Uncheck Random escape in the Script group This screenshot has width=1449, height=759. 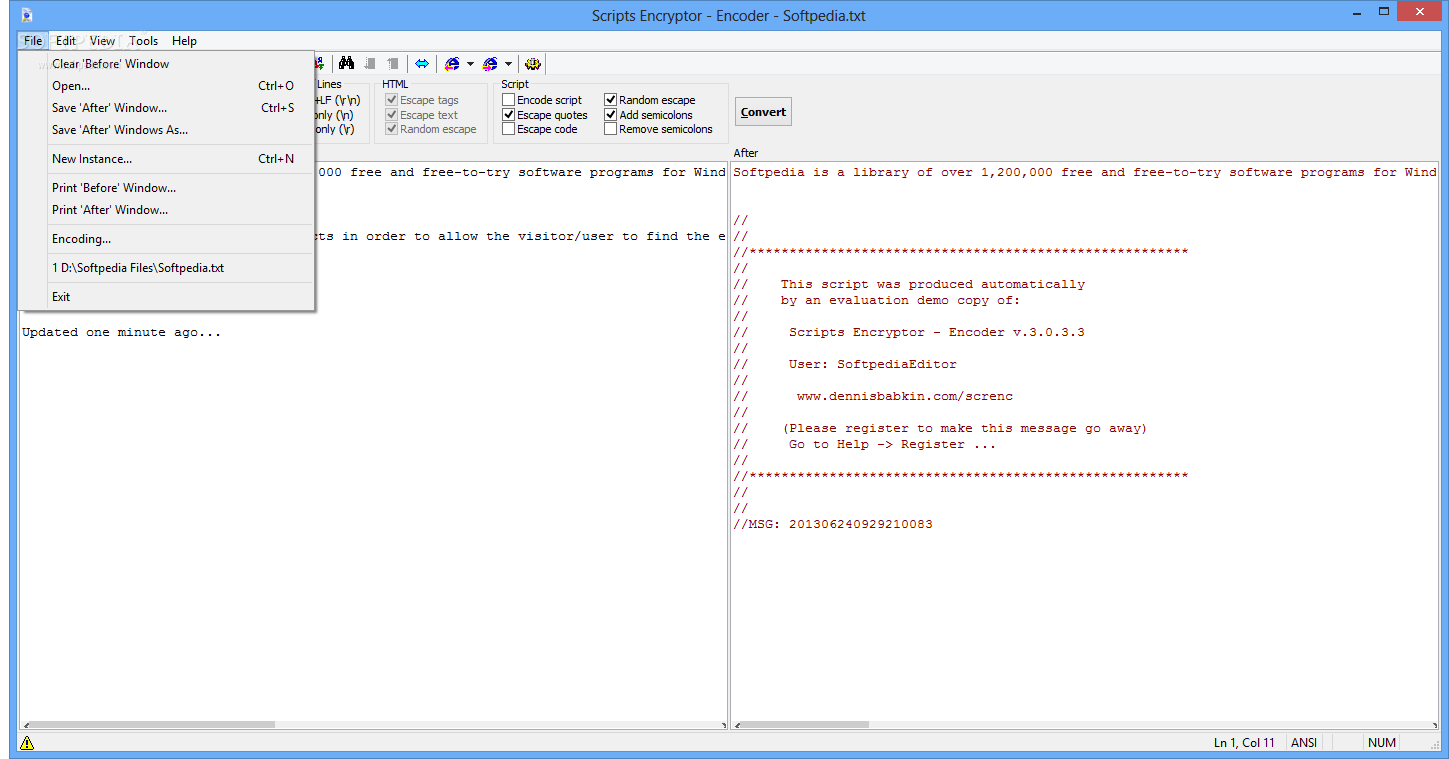[x=611, y=100]
